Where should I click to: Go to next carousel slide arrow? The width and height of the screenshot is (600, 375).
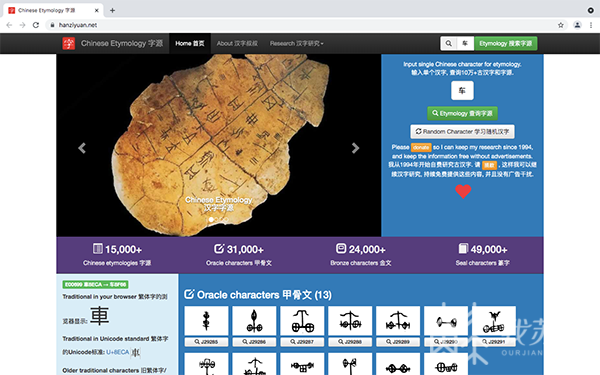(355, 148)
